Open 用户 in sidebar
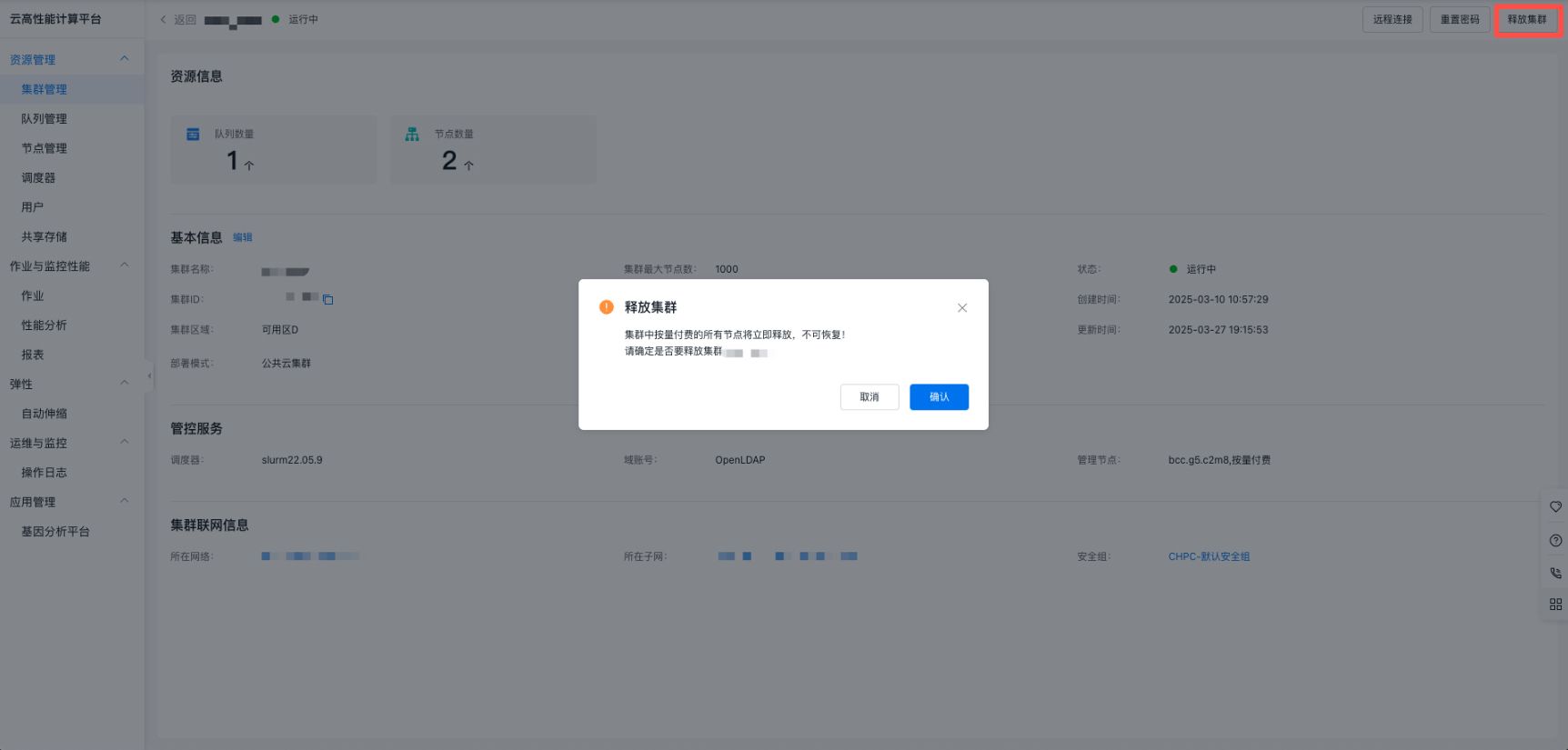The height and width of the screenshot is (750, 1568). coord(72,207)
